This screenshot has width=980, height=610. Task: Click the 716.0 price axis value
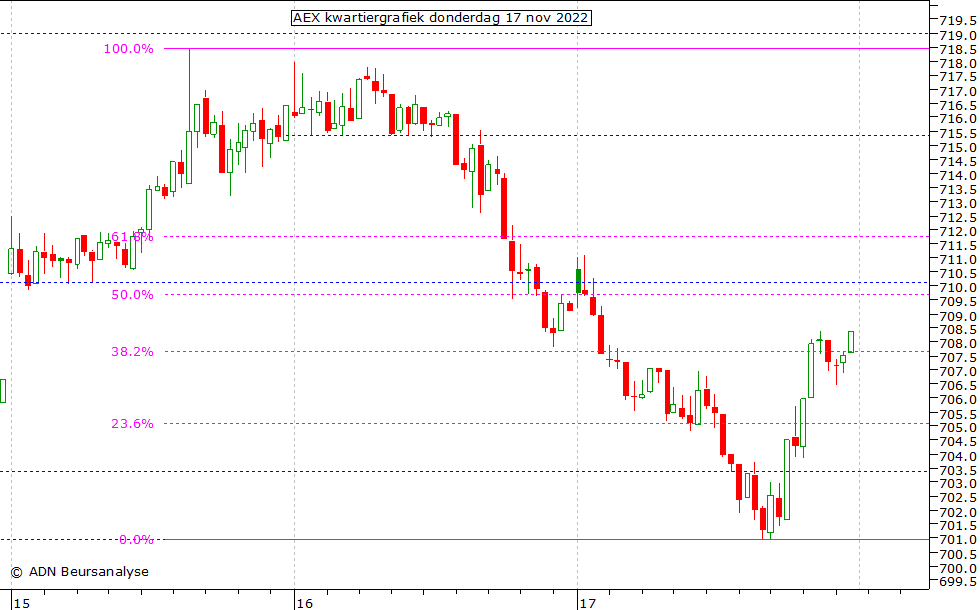(958, 119)
